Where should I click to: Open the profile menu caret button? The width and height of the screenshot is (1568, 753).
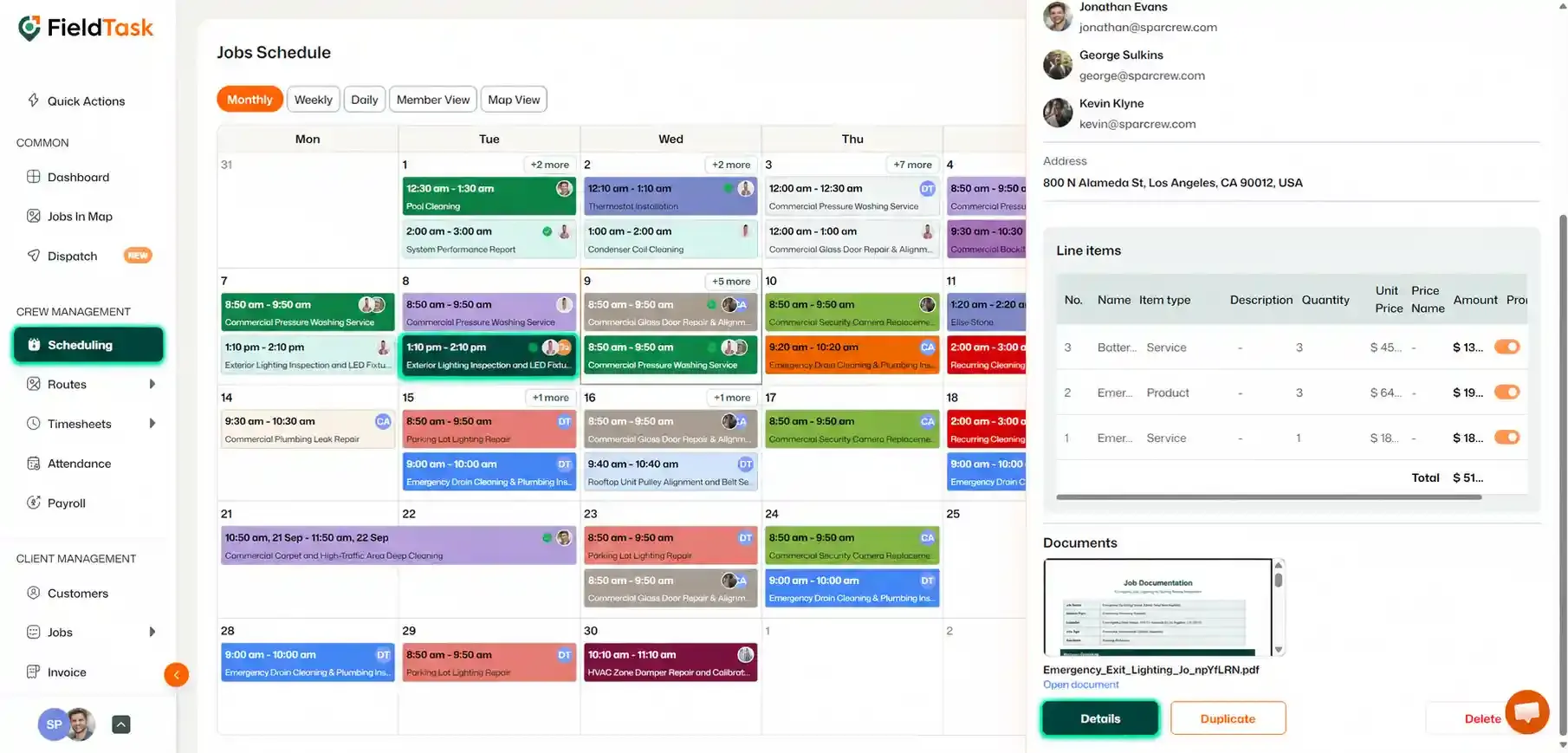click(x=121, y=724)
